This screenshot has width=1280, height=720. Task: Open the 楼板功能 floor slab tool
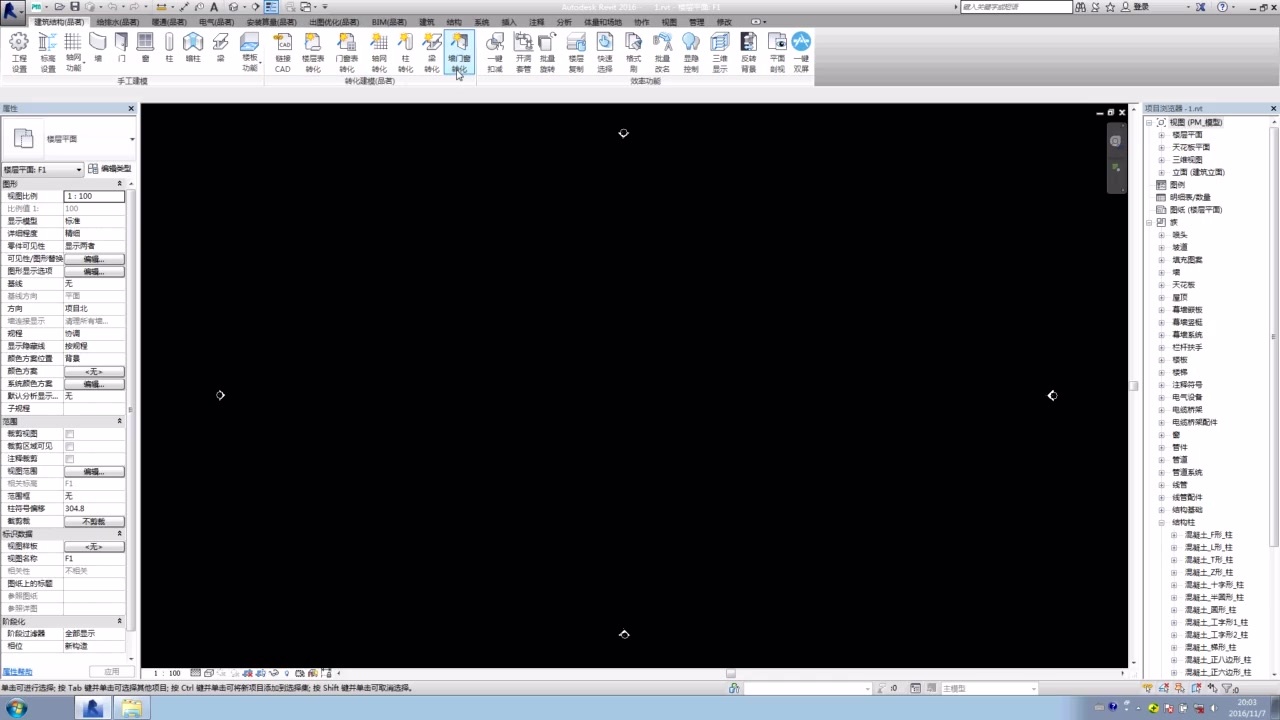tap(250, 52)
